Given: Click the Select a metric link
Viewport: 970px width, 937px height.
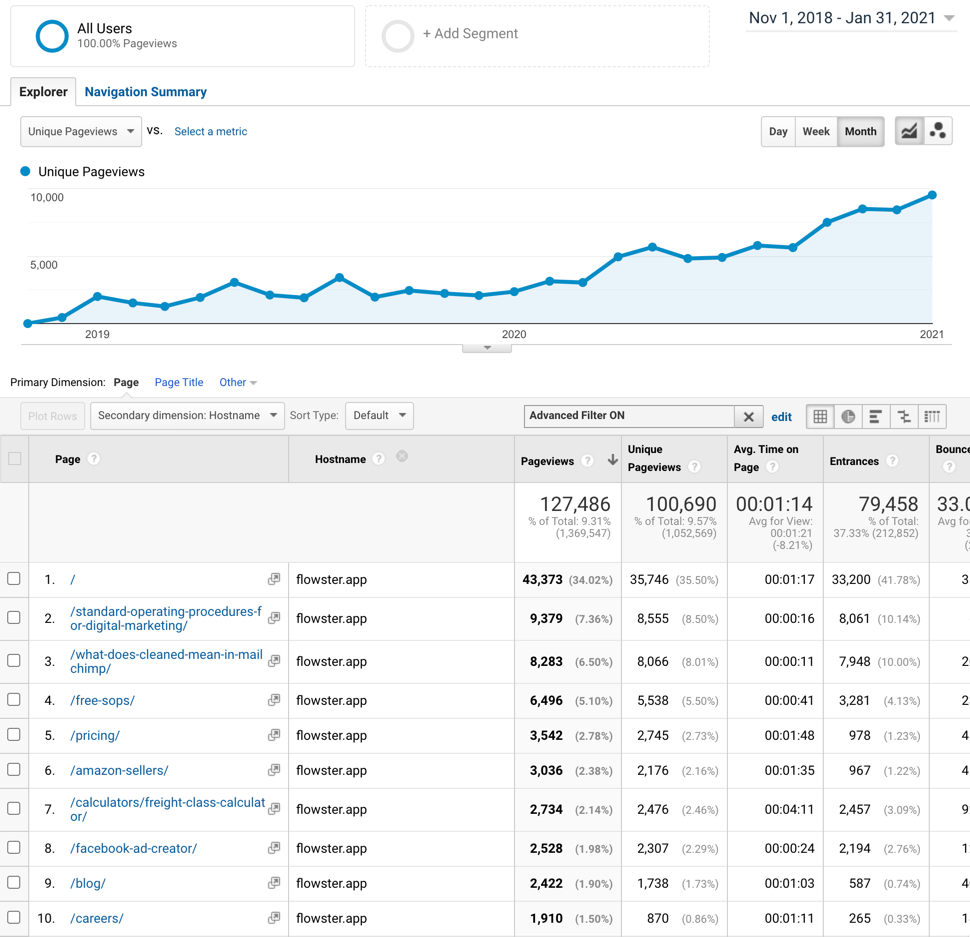Looking at the screenshot, I should tap(210, 131).
